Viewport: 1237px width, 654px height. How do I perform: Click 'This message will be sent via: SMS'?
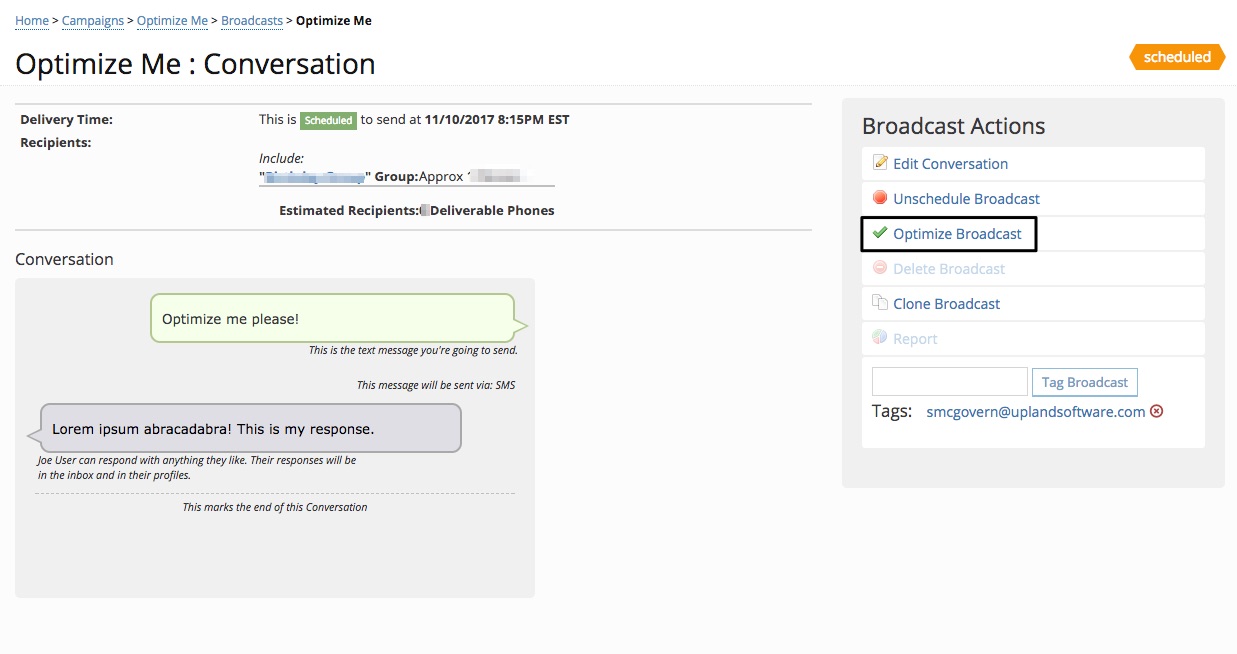pyautogui.click(x=436, y=385)
